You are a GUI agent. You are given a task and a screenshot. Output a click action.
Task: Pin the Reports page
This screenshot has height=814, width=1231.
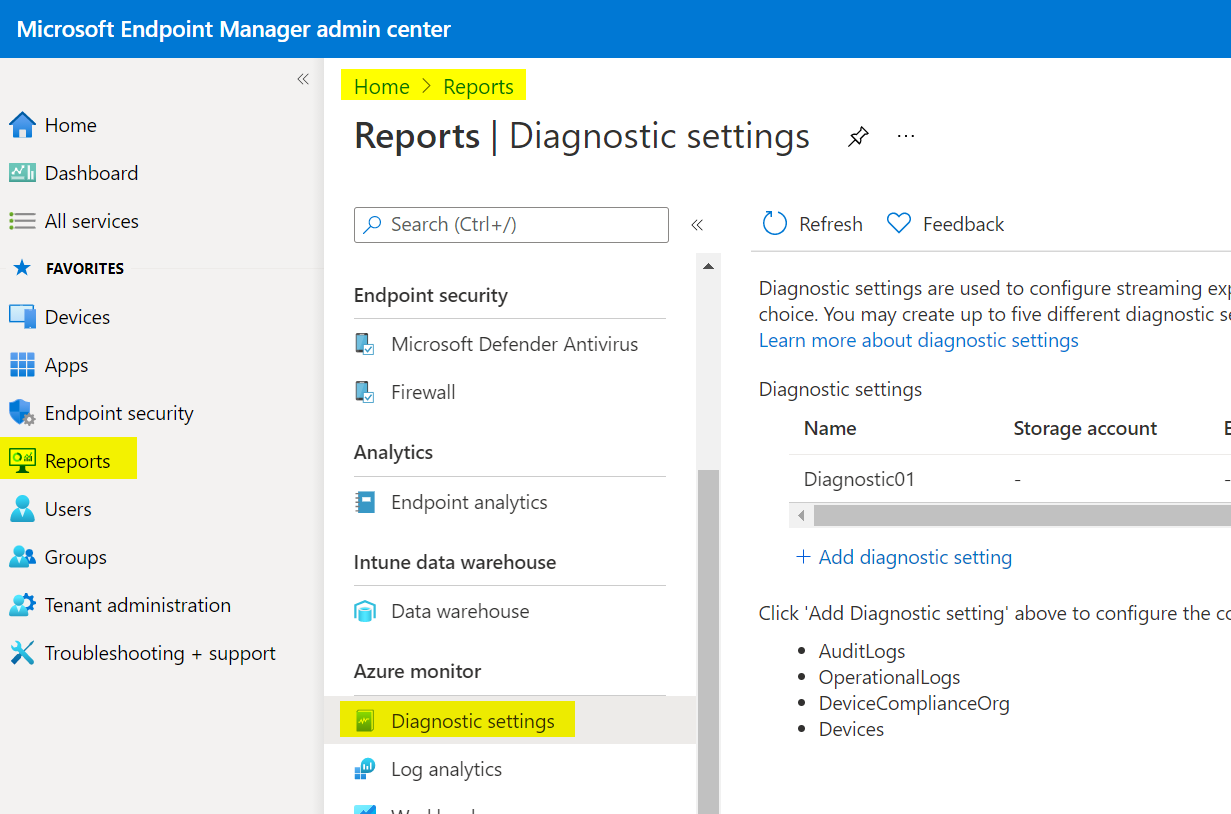click(857, 136)
